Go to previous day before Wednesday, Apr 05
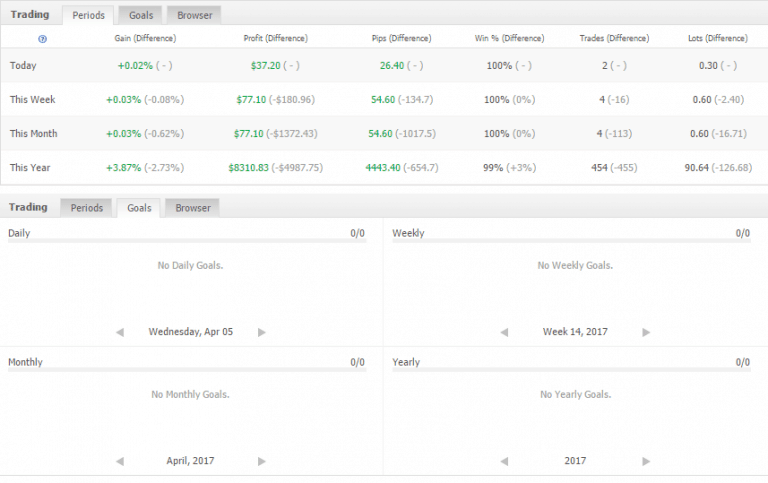Screen dimensions: 768x483 click(120, 331)
